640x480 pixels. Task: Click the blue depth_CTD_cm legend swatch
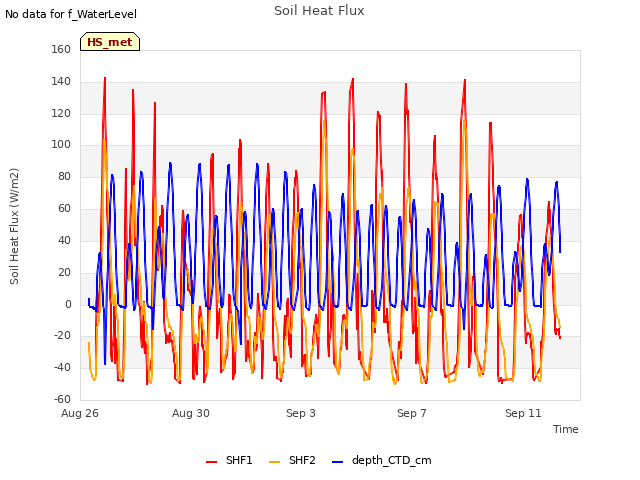[x=338, y=462]
